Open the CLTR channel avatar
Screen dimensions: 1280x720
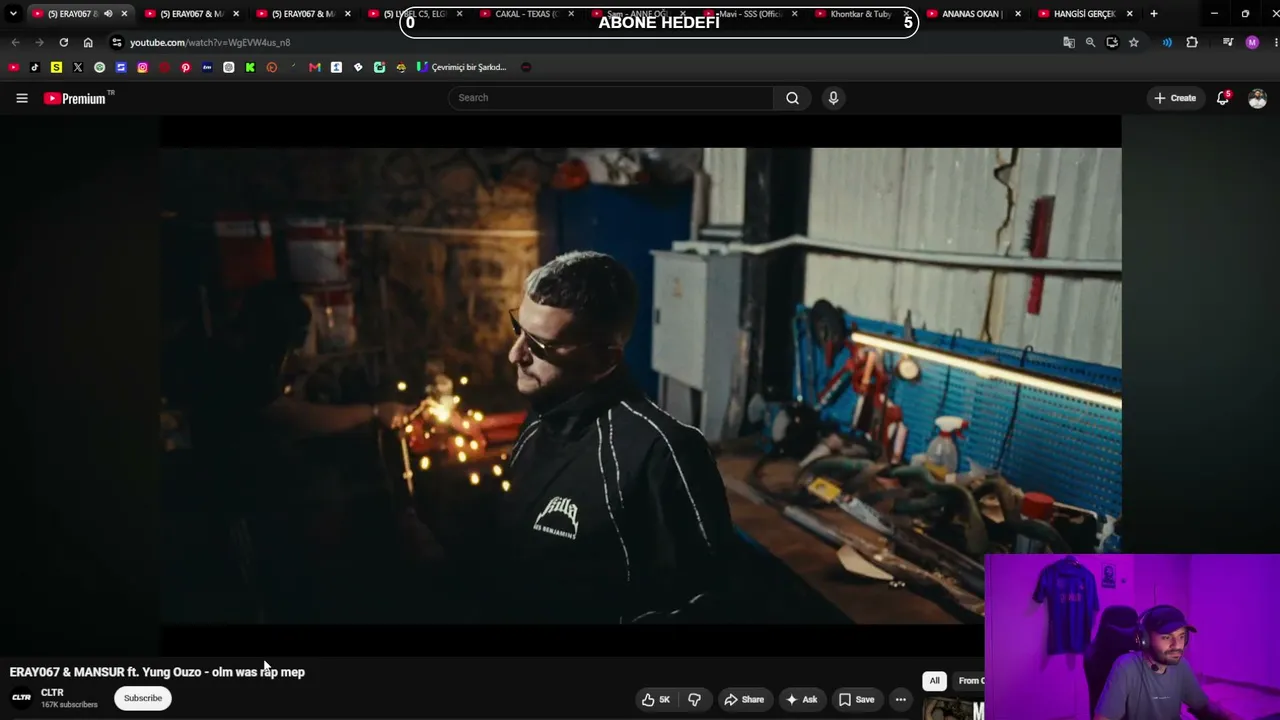tap(21, 697)
